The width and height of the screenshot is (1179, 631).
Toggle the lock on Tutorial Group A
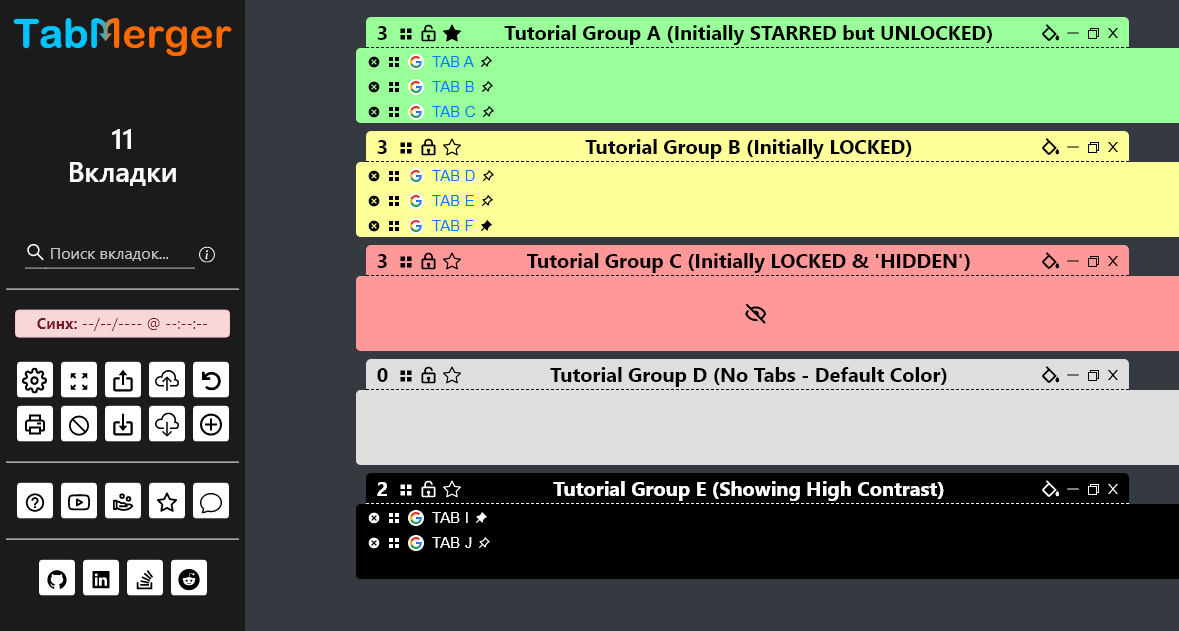pos(428,33)
